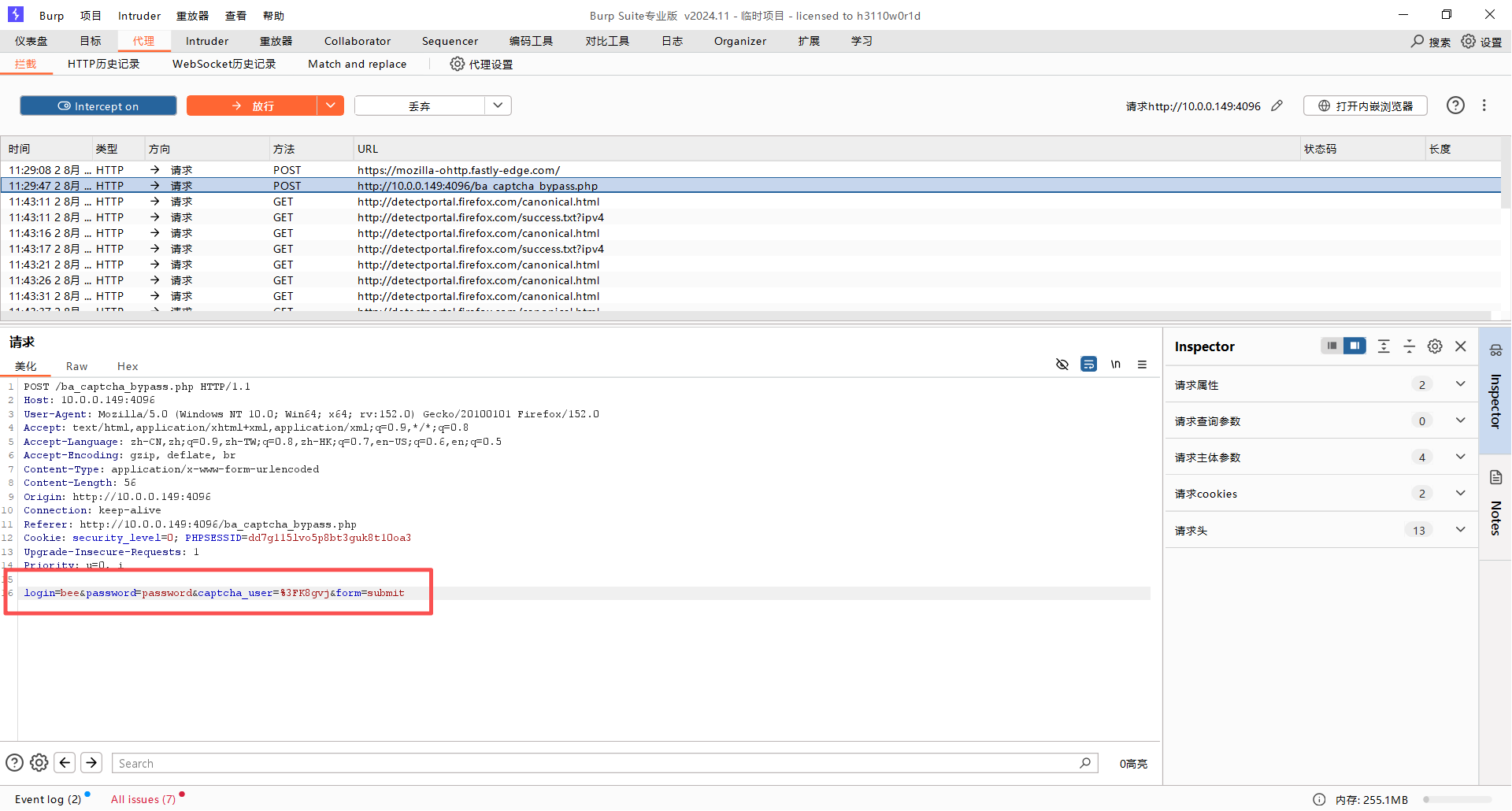Image resolution: width=1512 pixels, height=811 pixels.
Task: Select the ba_captcha_bypass.php POST request row
Action: click(750, 186)
